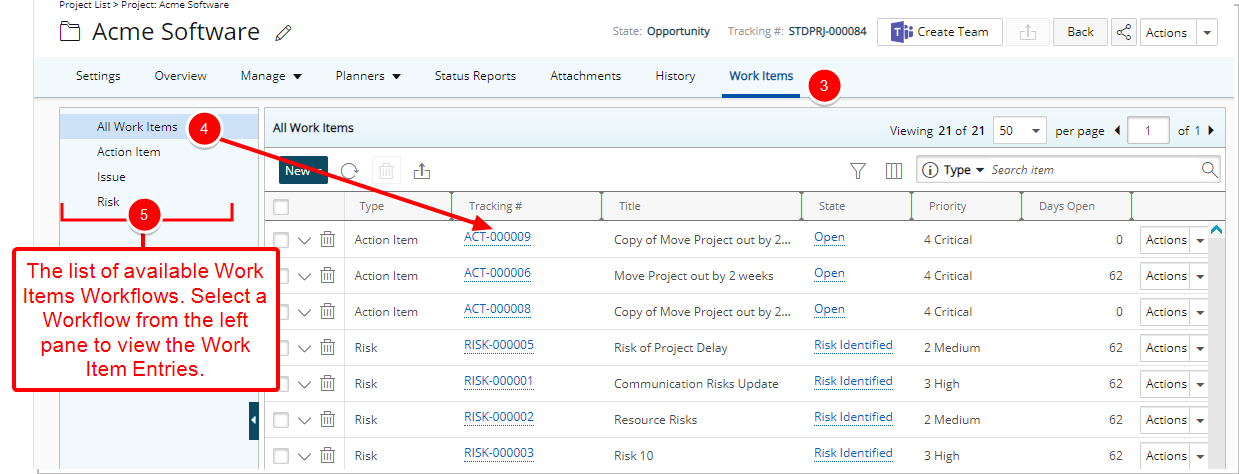Switch to the Overview tab
The image size is (1239, 474).
point(180,76)
